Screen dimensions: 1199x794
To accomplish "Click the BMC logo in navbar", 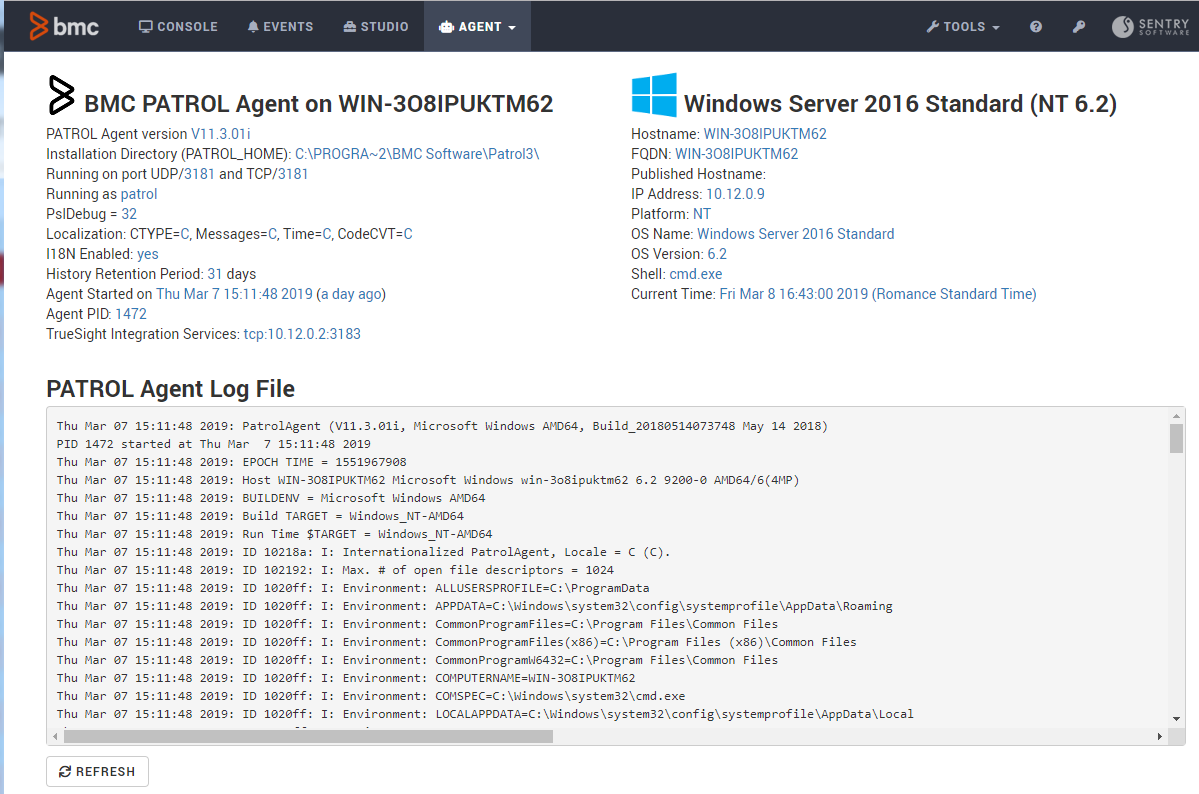I will [x=64, y=26].
